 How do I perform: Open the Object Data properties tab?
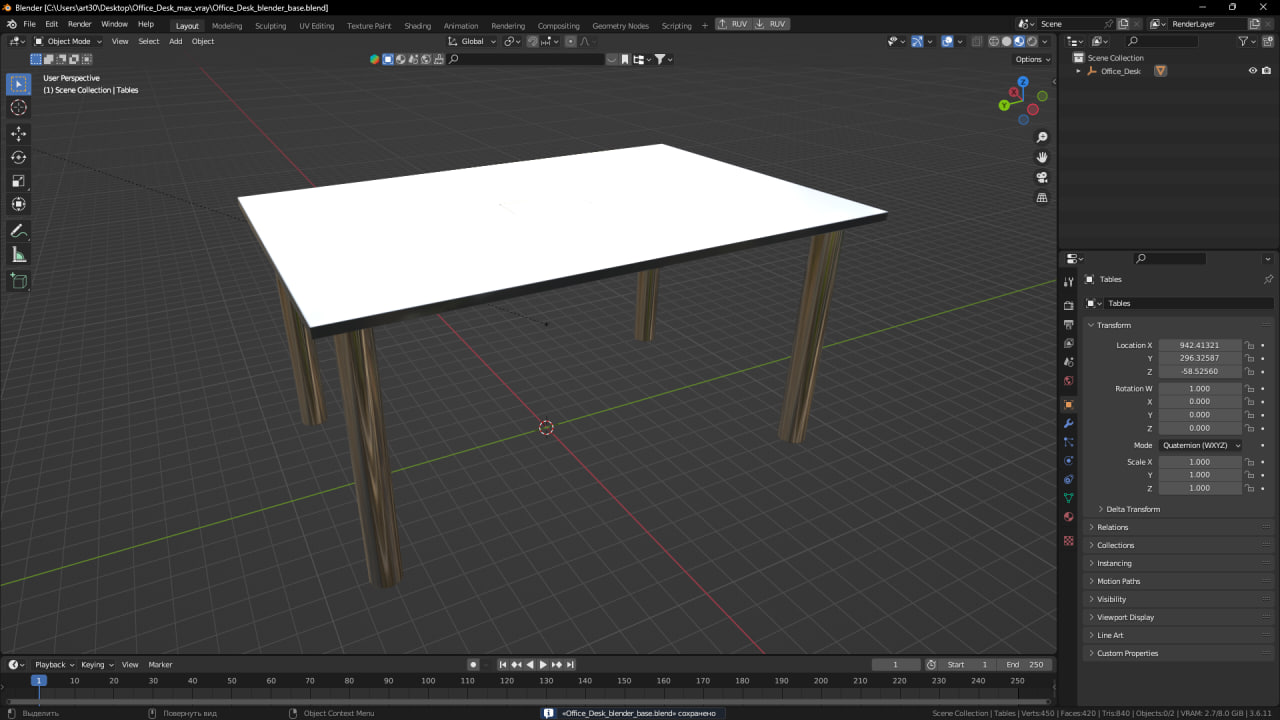coord(1069,498)
